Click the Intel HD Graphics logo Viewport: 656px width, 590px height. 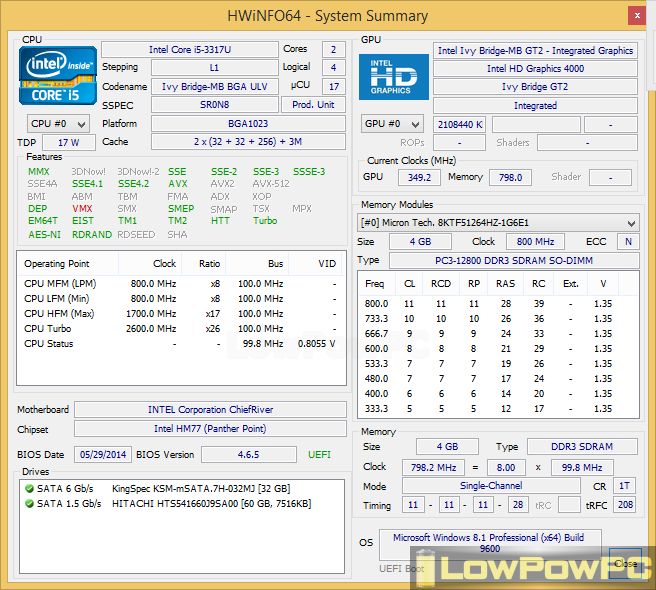394,77
